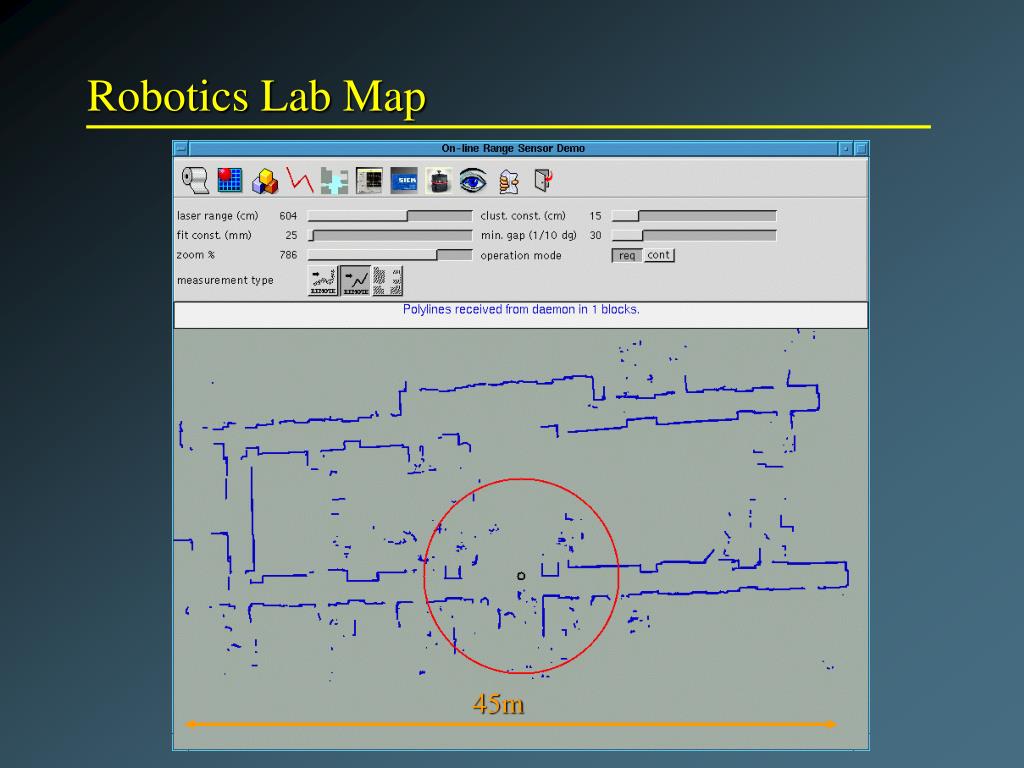This screenshot has width=1024, height=768.
Task: Select the polyline measurement type icon
Action: coord(355,281)
